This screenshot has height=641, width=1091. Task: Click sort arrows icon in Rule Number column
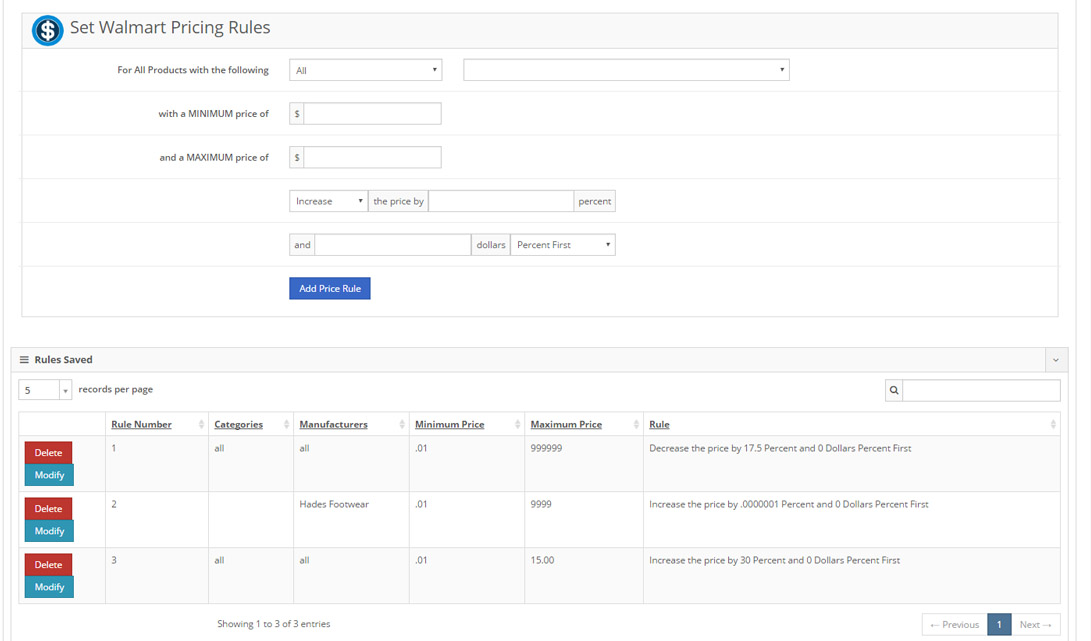[201, 425]
